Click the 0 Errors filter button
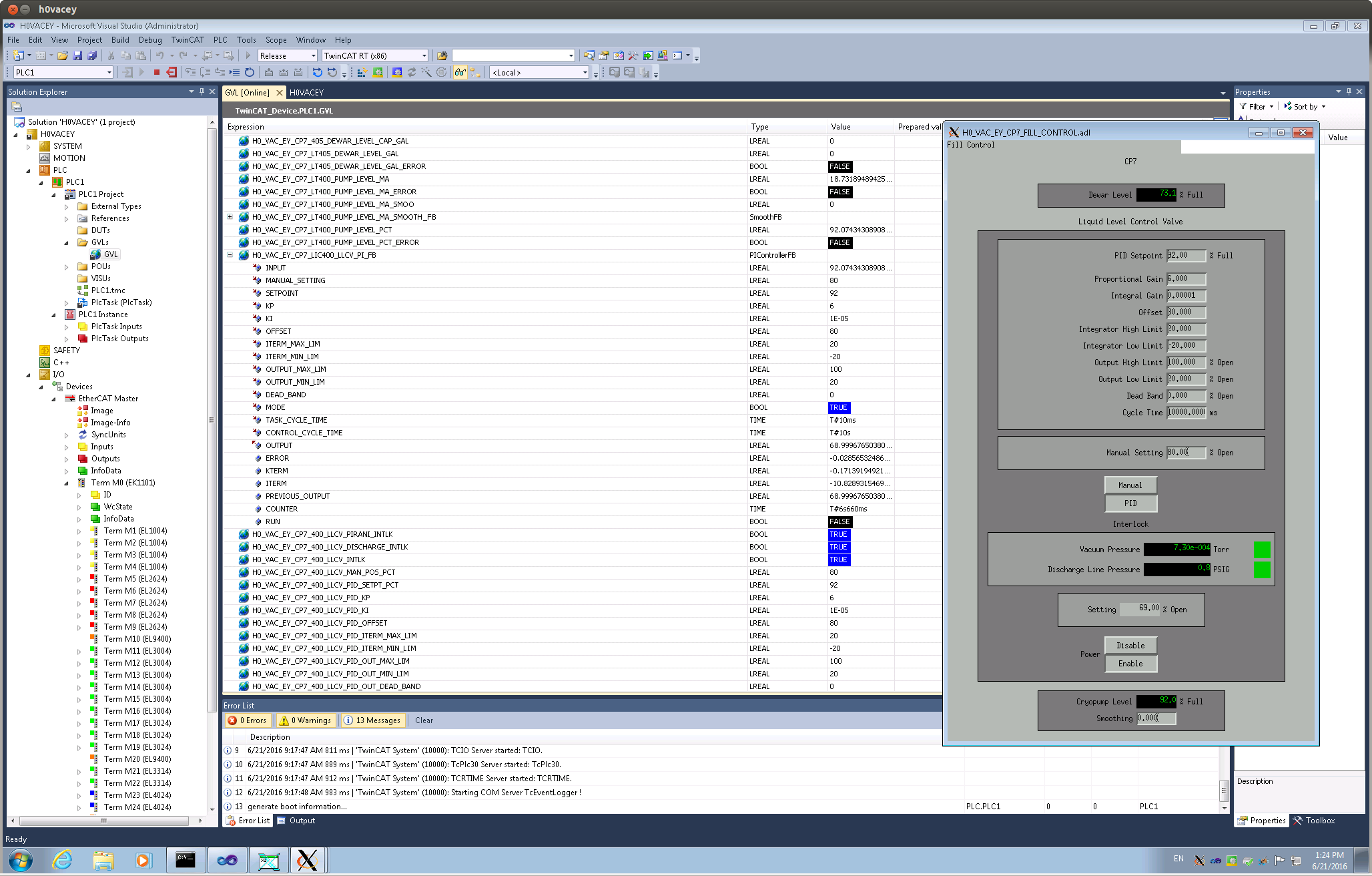The height and width of the screenshot is (876, 1372). [x=248, y=720]
